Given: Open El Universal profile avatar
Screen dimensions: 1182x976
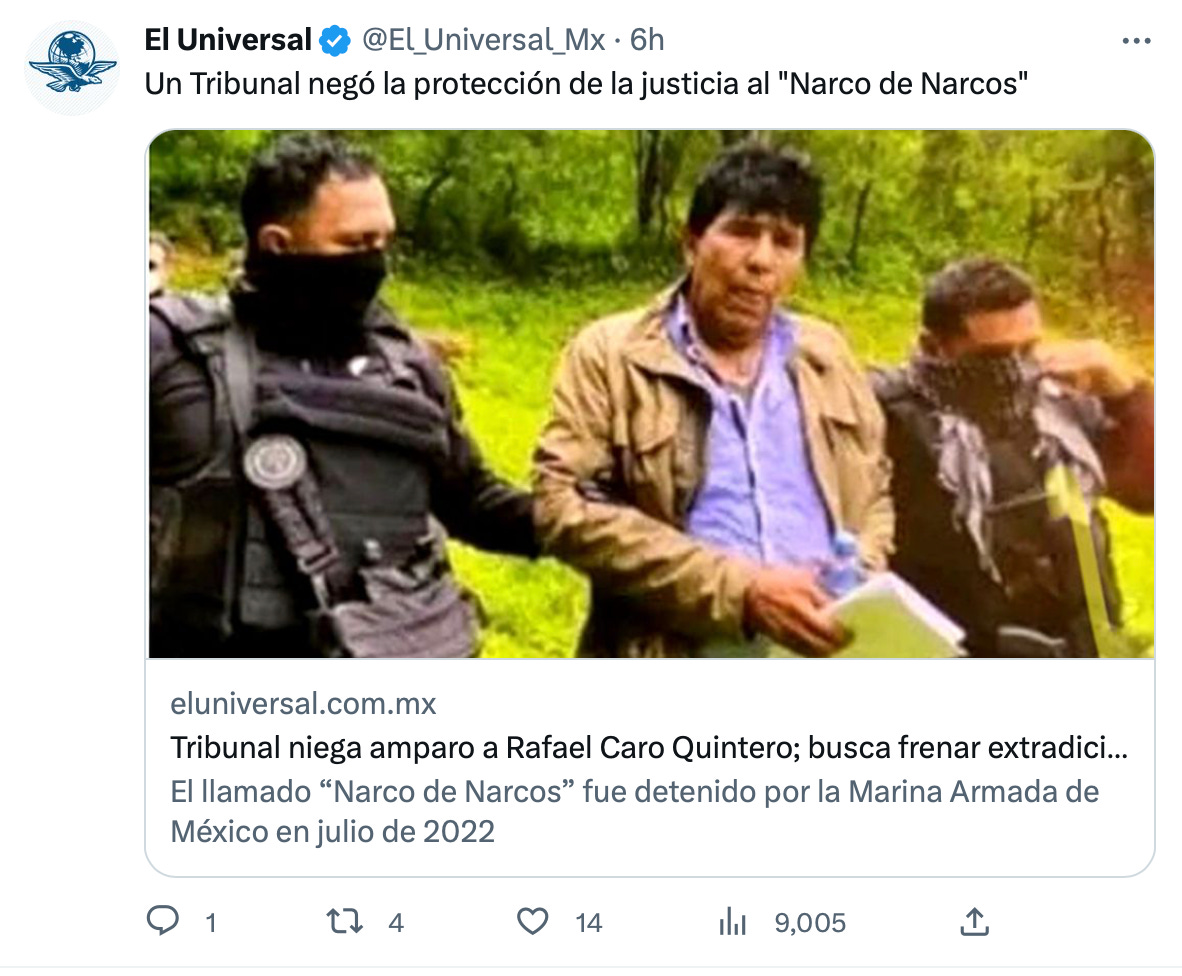Looking at the screenshot, I should coord(72,68).
